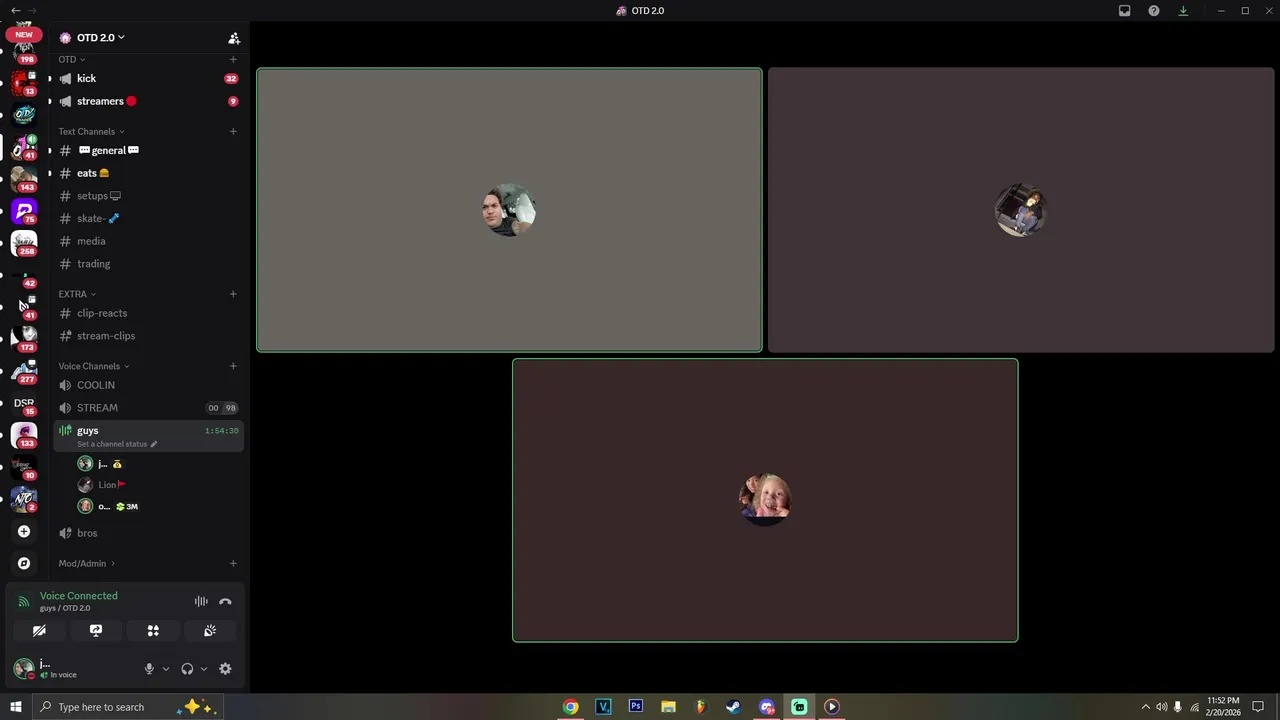Screen dimensions: 1280x720
Task: Open the Inbox icon in title bar
Action: point(1125,11)
